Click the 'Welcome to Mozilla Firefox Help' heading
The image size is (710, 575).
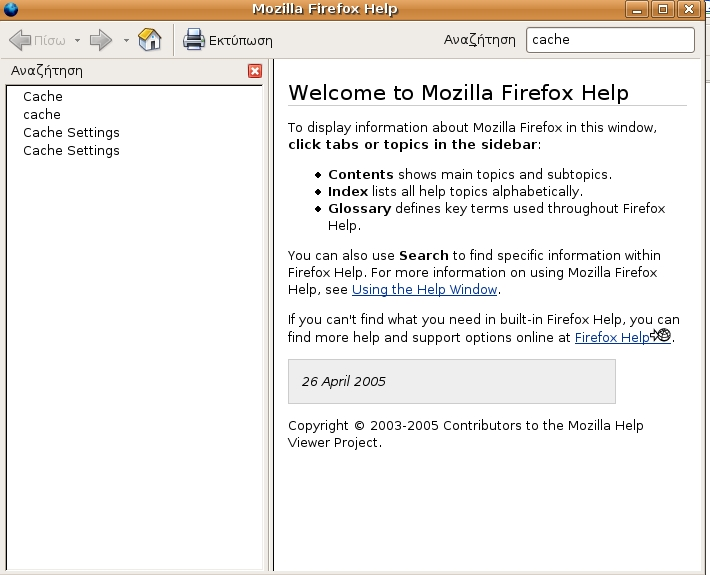(x=459, y=93)
